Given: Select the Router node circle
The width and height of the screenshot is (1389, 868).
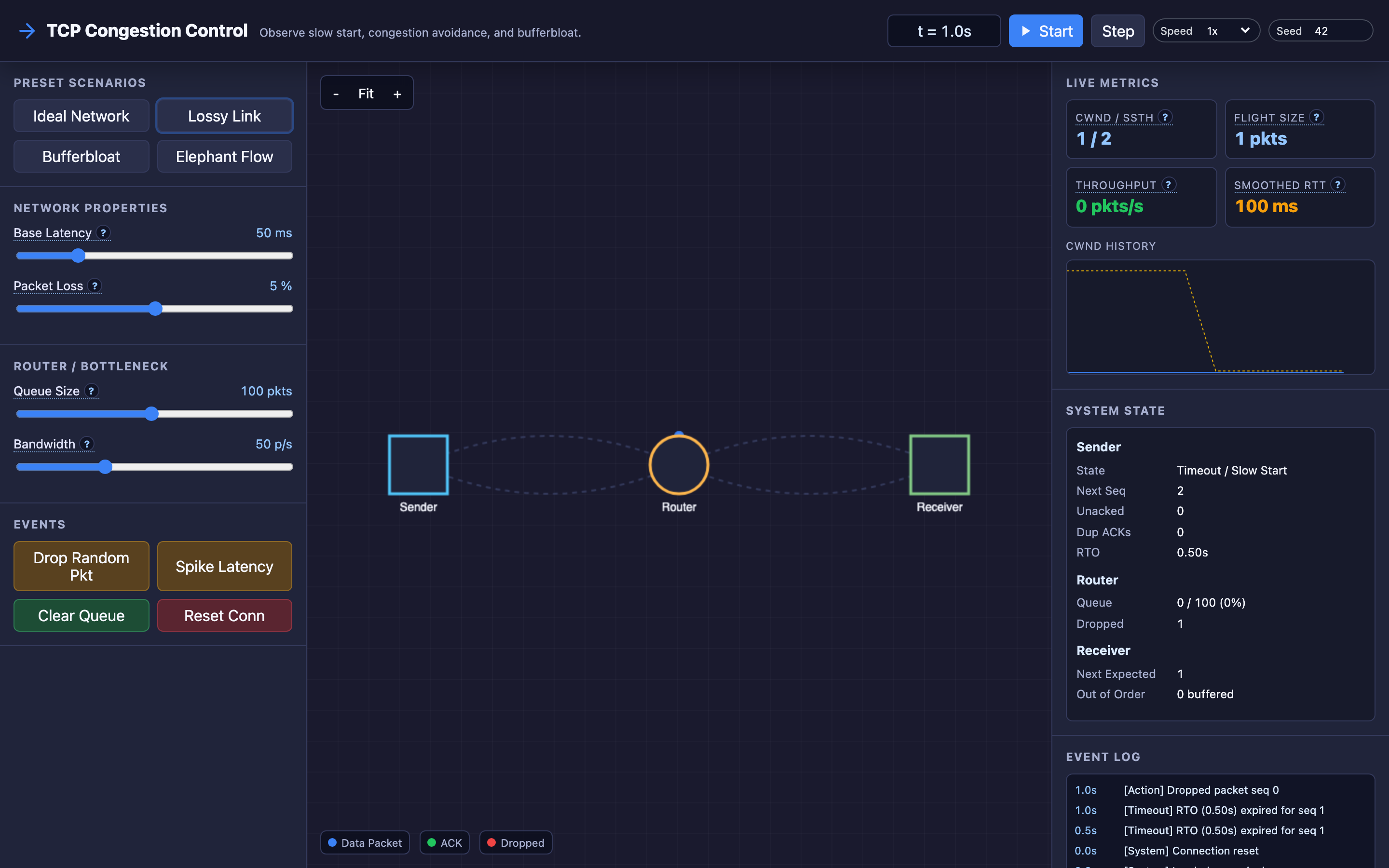Looking at the screenshot, I should click(x=679, y=465).
